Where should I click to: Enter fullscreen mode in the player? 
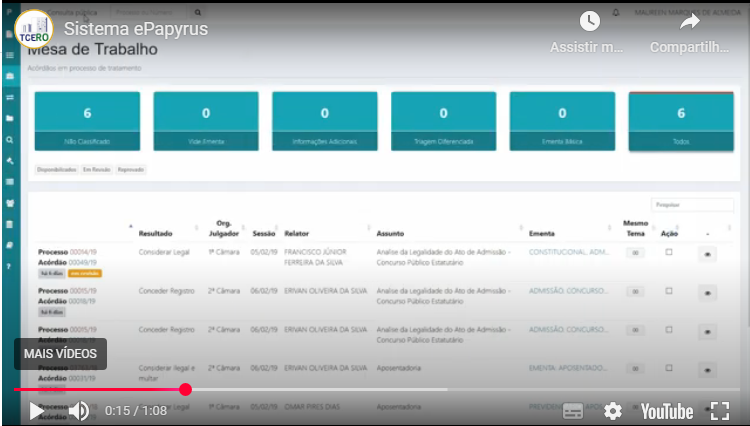tap(719, 411)
